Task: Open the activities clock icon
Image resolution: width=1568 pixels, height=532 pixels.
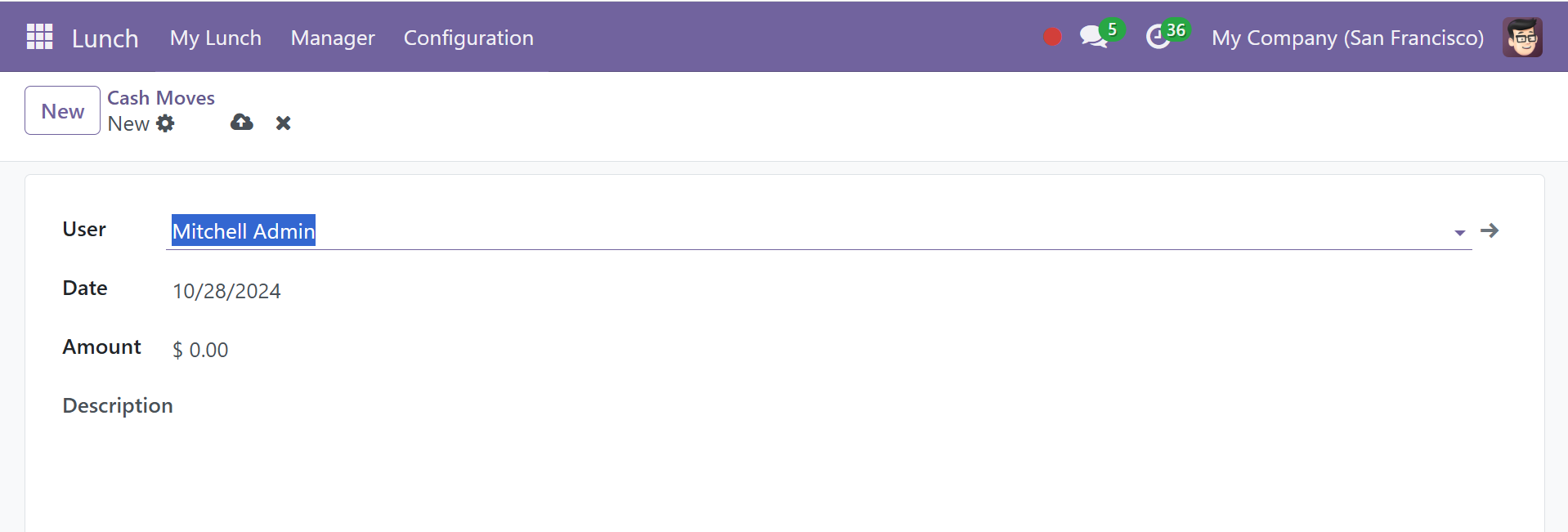Action: click(x=1158, y=37)
